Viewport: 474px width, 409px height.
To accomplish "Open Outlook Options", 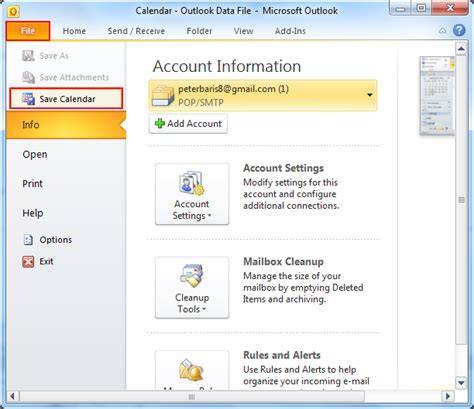I will point(48,240).
